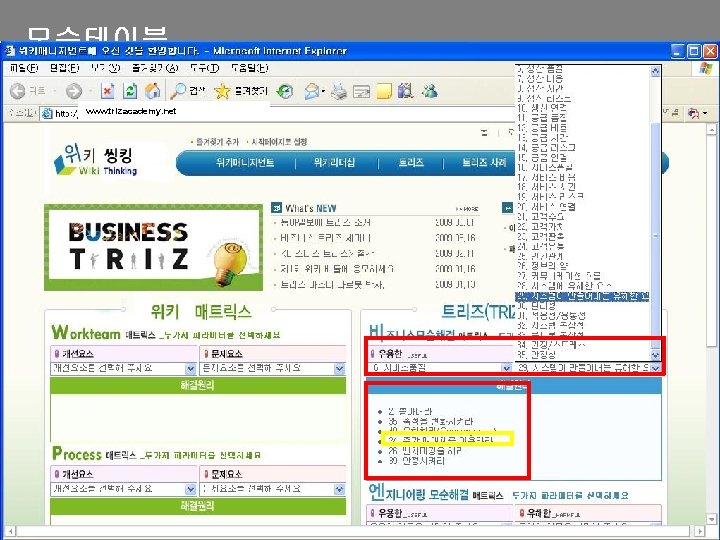Select item 21 in the open dropdown list

583,216
